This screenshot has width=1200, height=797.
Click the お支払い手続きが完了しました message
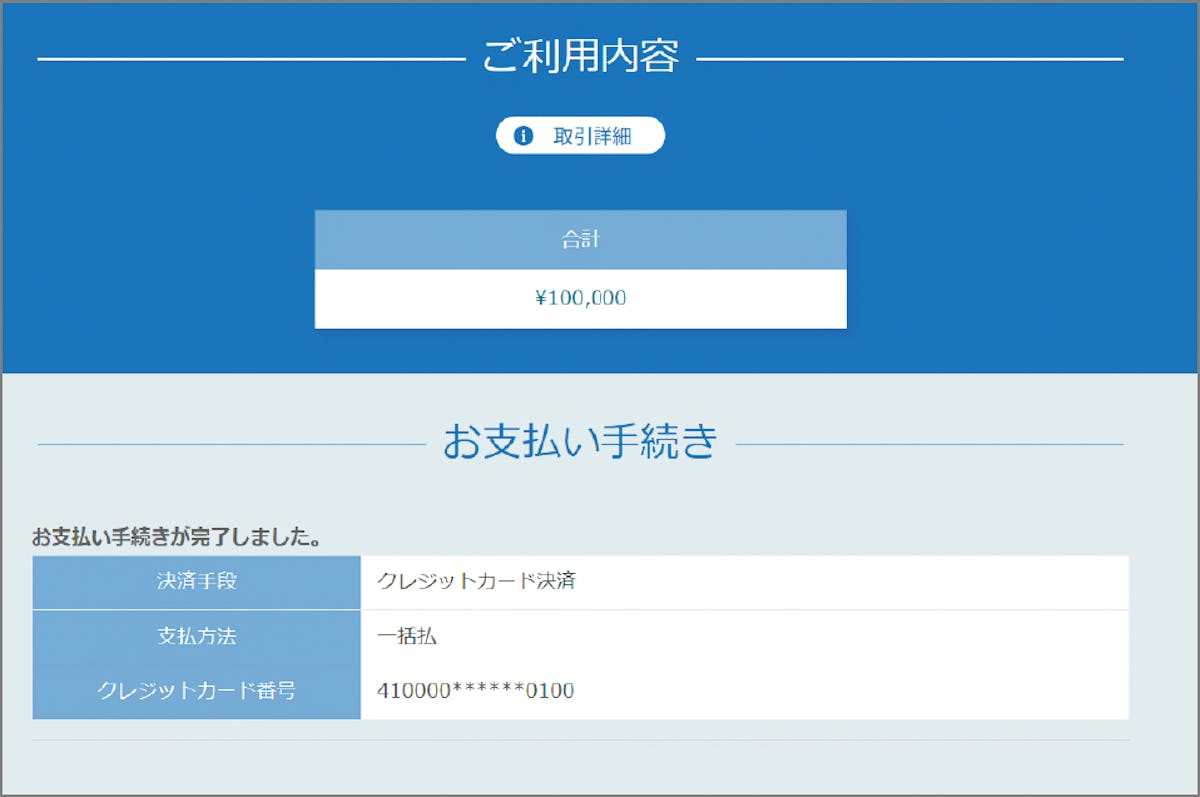point(176,537)
